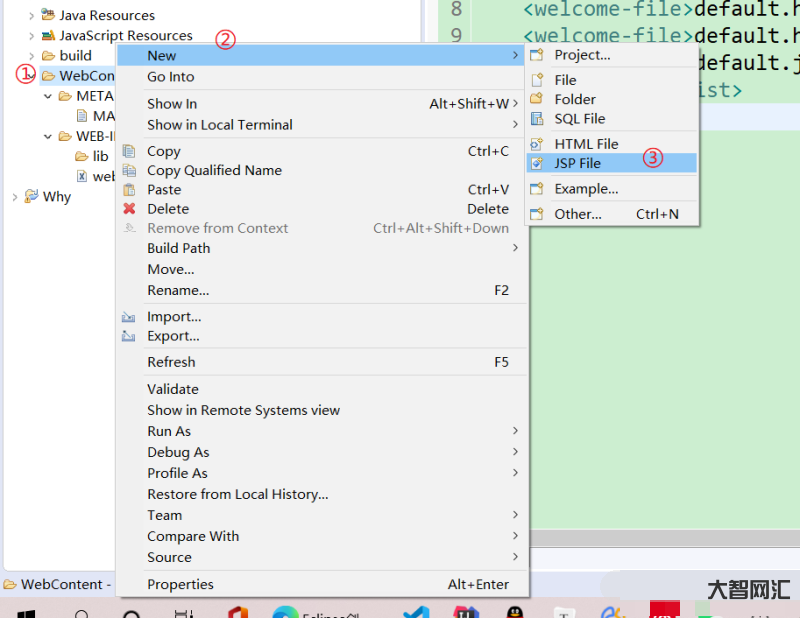Viewport: 800px width, 618px height.
Task: Click the Copy icon in the context menu
Action: [x=129, y=151]
